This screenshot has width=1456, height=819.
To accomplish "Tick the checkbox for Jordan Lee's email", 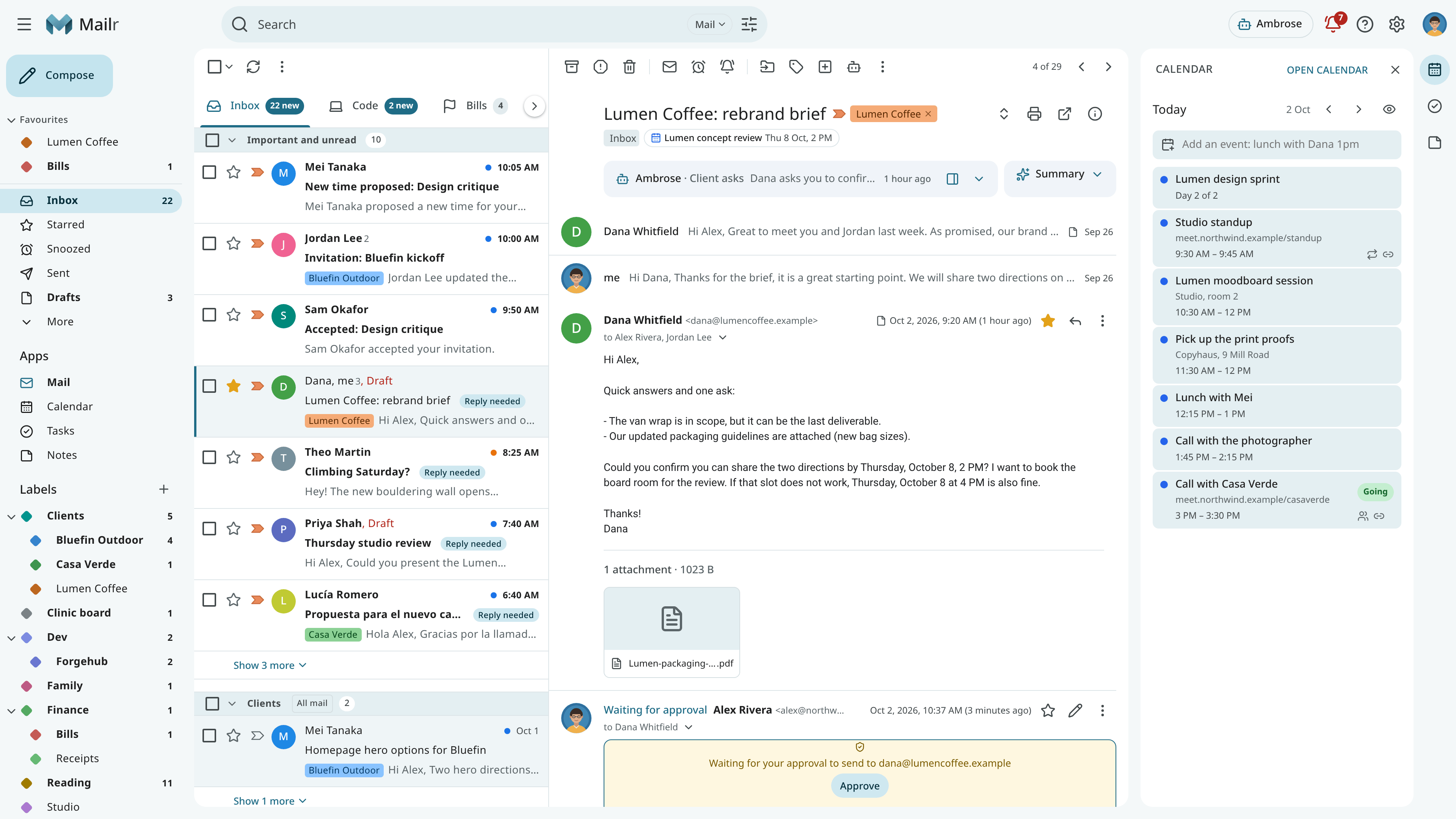I will click(x=209, y=243).
